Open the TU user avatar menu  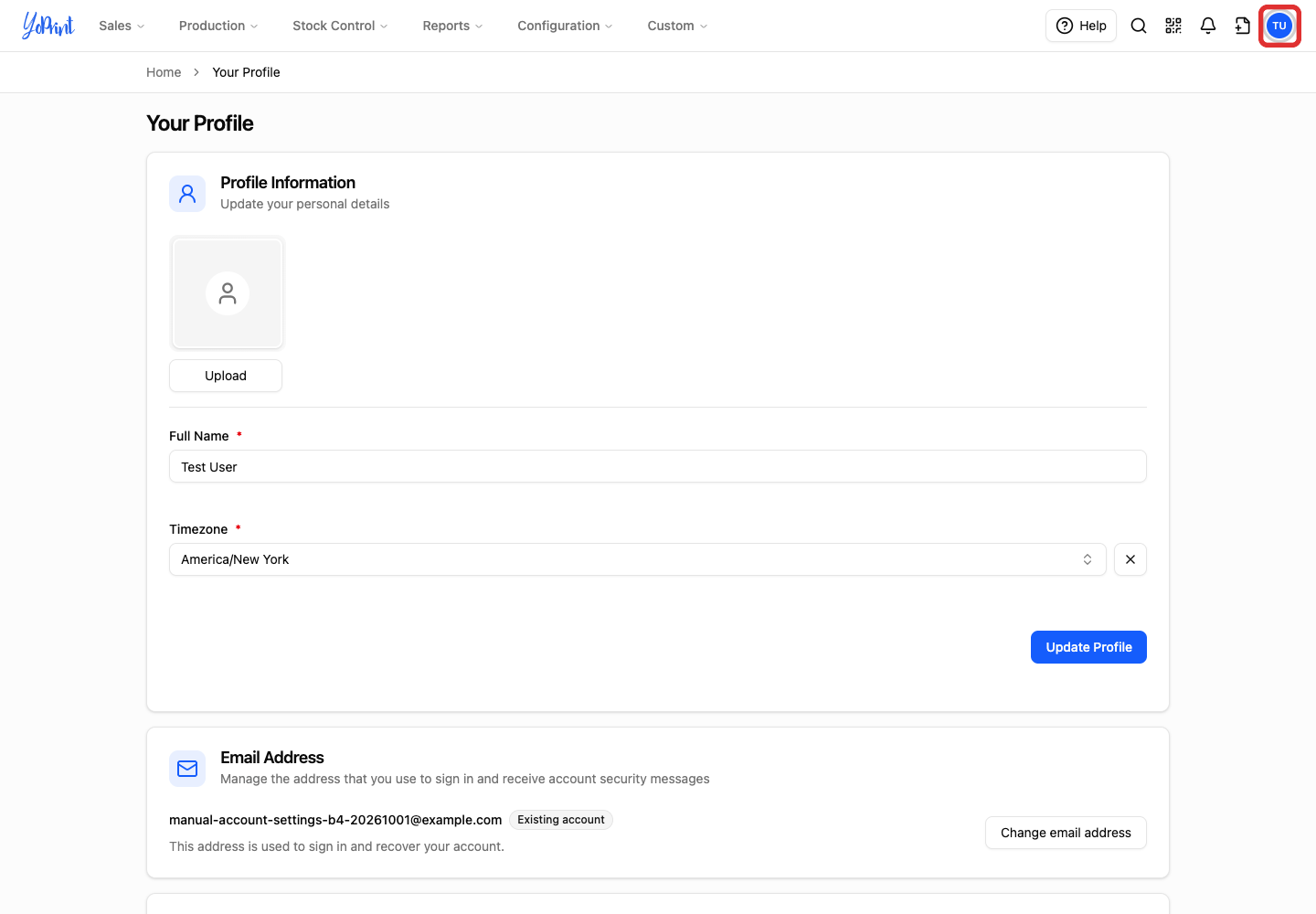point(1279,26)
